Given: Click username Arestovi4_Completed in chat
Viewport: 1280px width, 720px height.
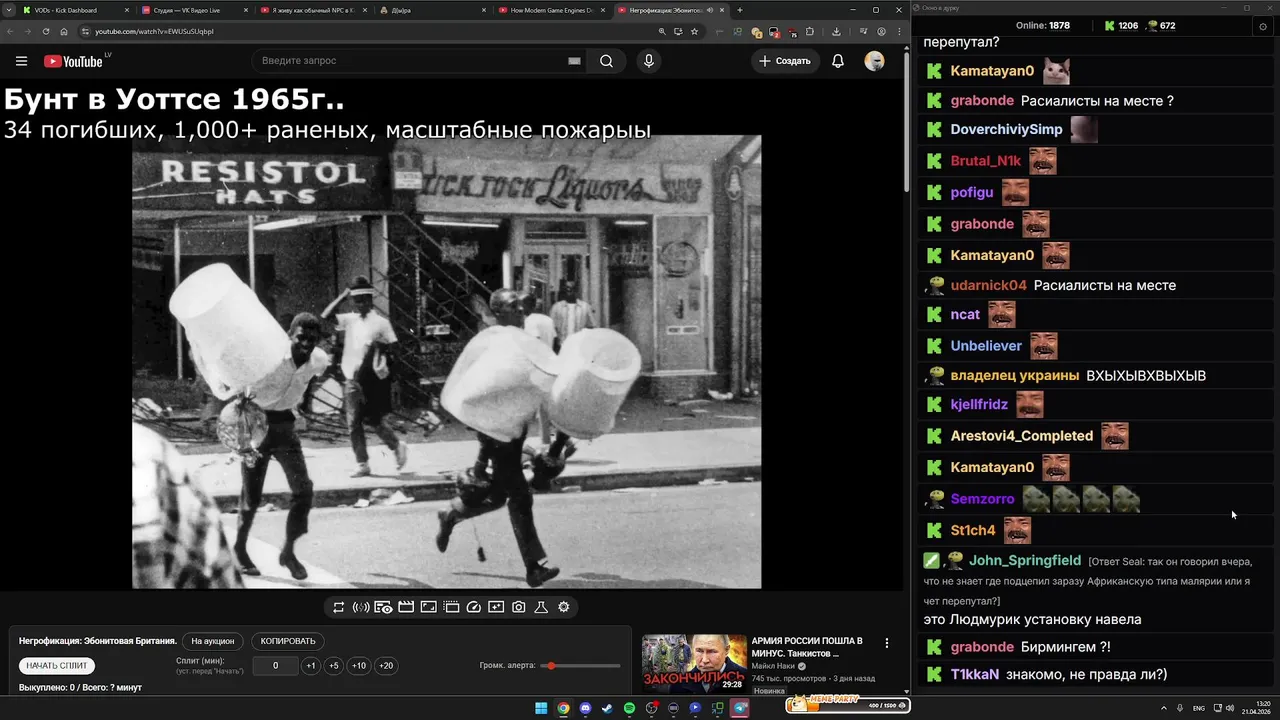Looking at the screenshot, I should [x=1022, y=436].
